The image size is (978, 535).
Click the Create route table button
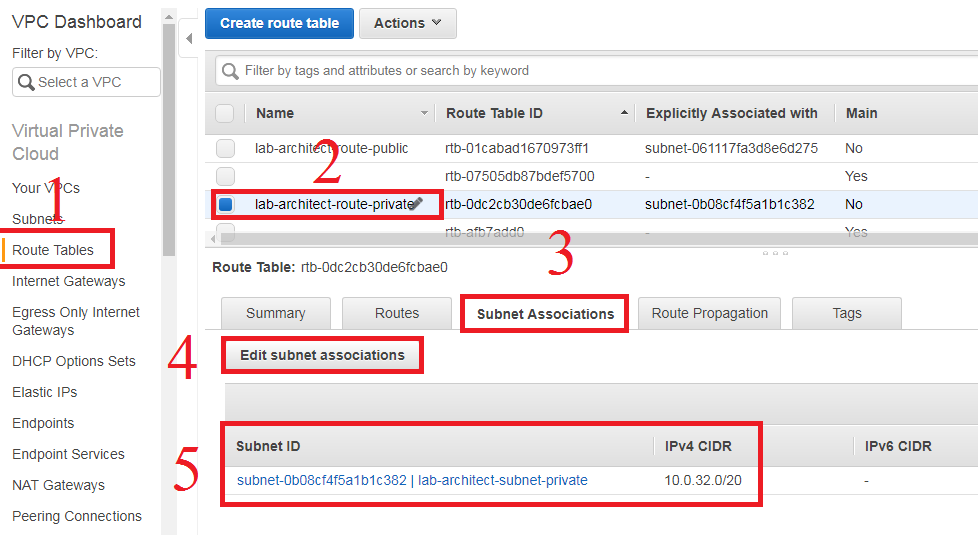[279, 23]
